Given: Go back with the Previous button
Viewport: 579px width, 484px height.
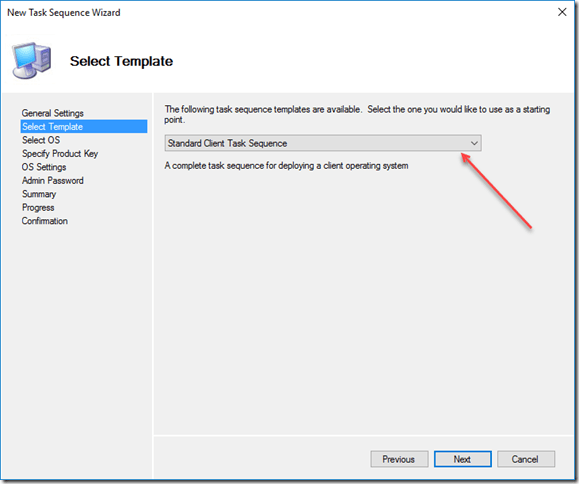Looking at the screenshot, I should click(x=399, y=459).
